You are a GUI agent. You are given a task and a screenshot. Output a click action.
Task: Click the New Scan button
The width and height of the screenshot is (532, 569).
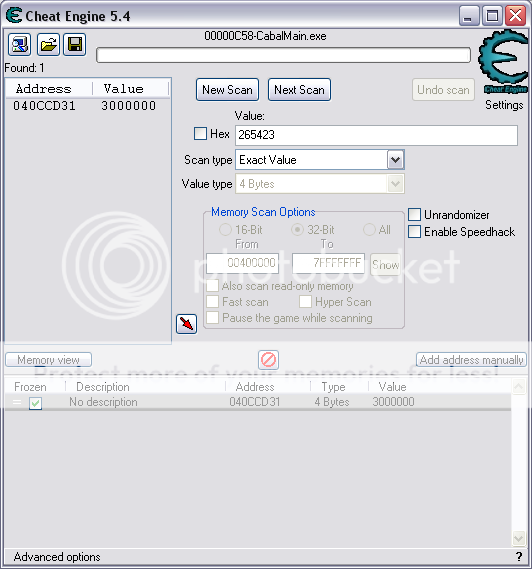click(x=228, y=90)
